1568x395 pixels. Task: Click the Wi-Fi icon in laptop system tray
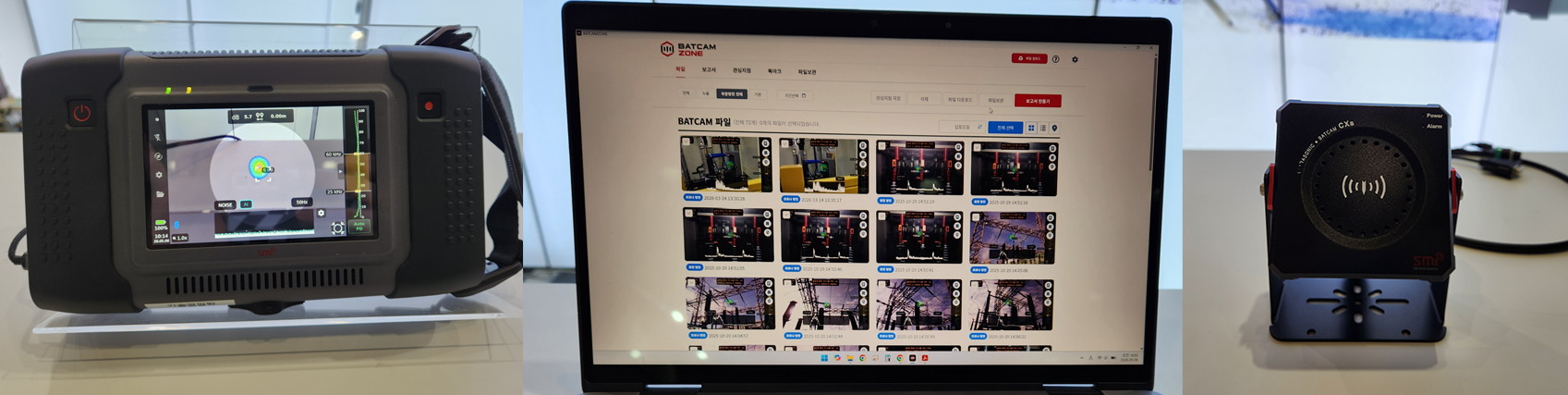[1100, 358]
